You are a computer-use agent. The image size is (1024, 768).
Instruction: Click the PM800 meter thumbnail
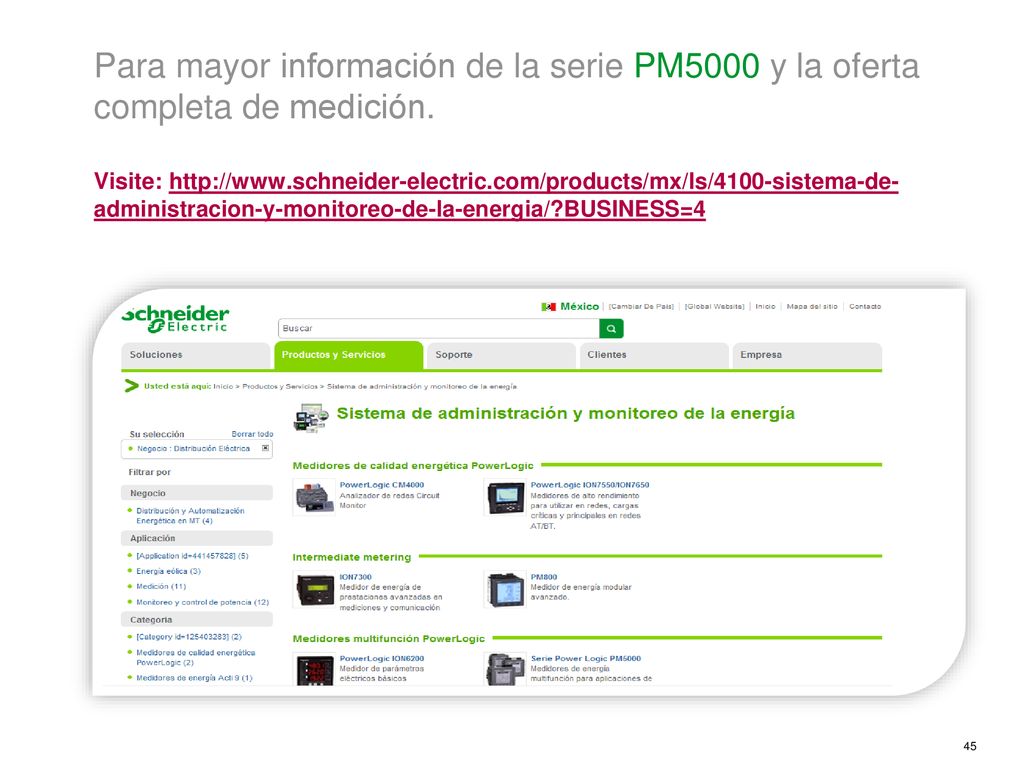pyautogui.click(x=505, y=589)
